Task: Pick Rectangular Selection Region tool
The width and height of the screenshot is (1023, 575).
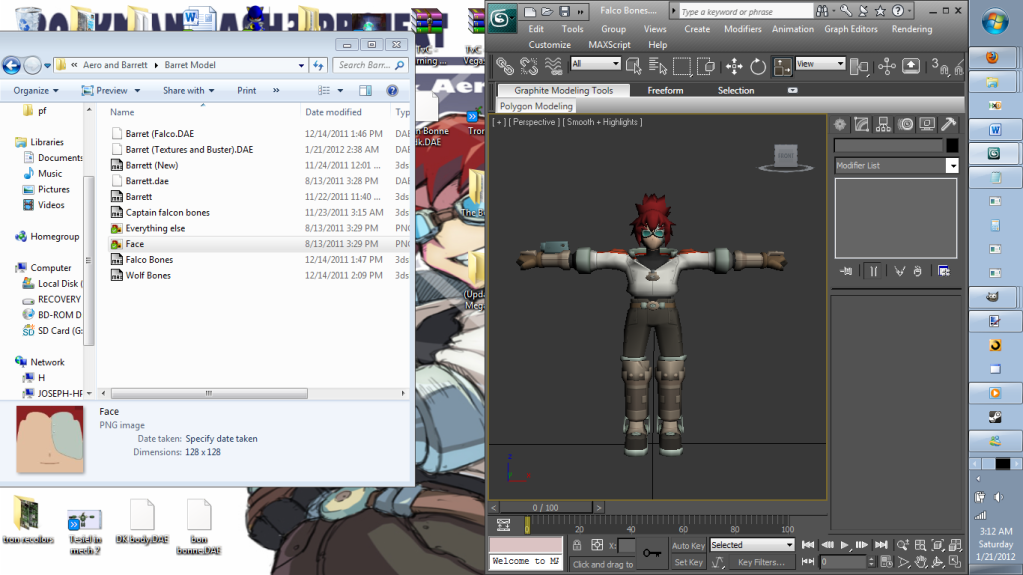Action: pos(682,66)
